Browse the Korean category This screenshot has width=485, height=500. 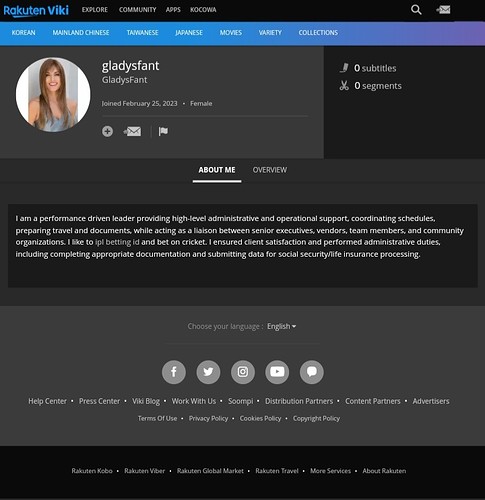[x=23, y=33]
